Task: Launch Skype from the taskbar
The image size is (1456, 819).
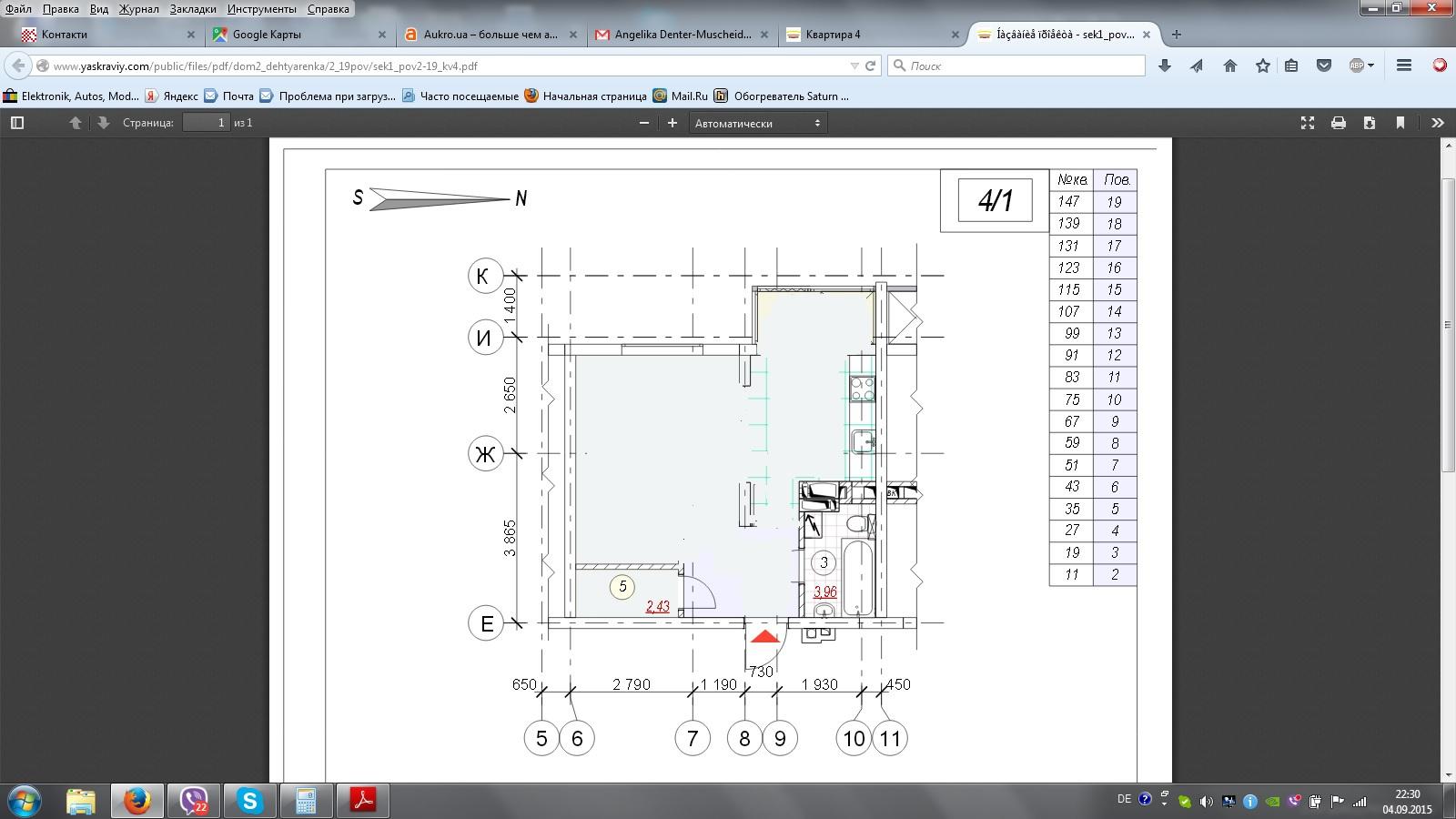Action: pos(249,801)
